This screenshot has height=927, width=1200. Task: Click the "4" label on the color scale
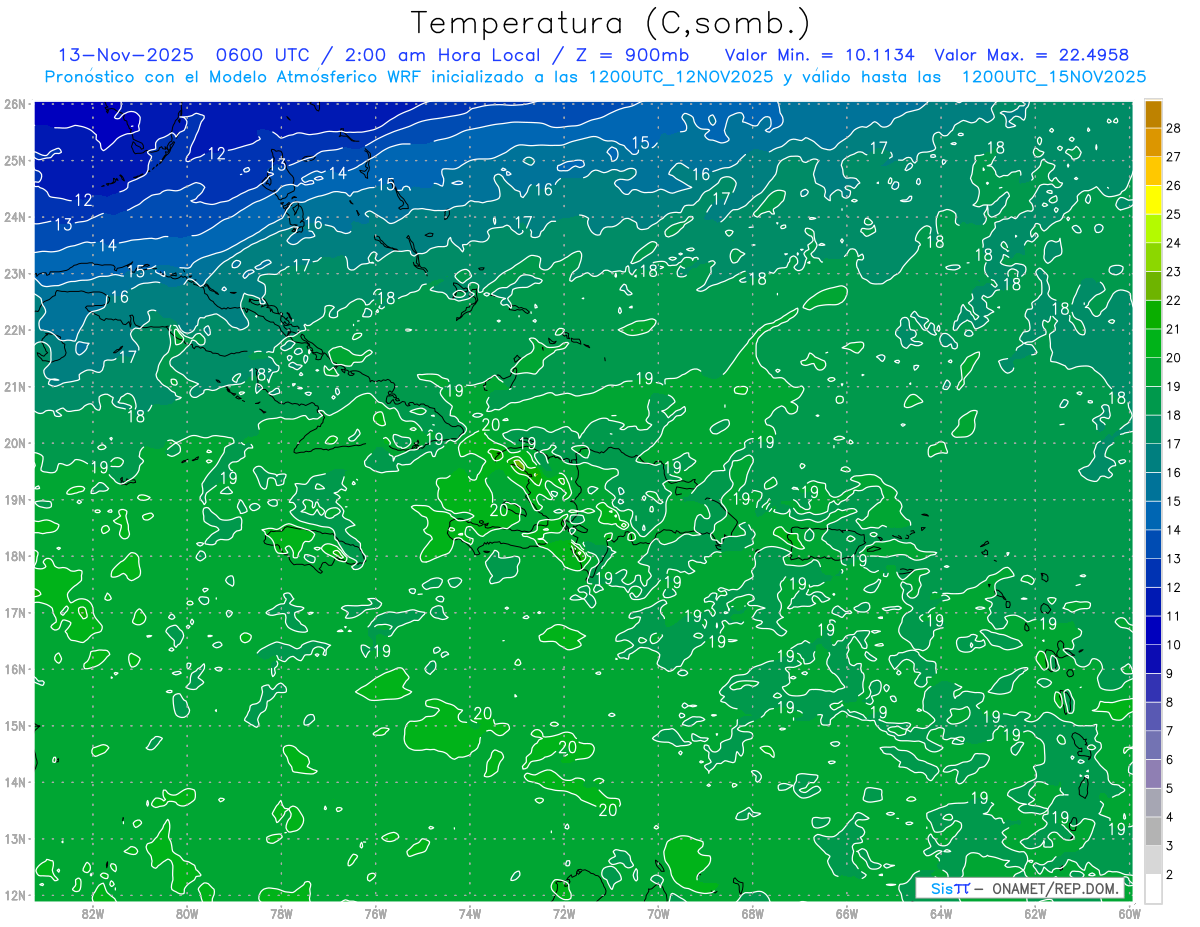(x=1170, y=817)
